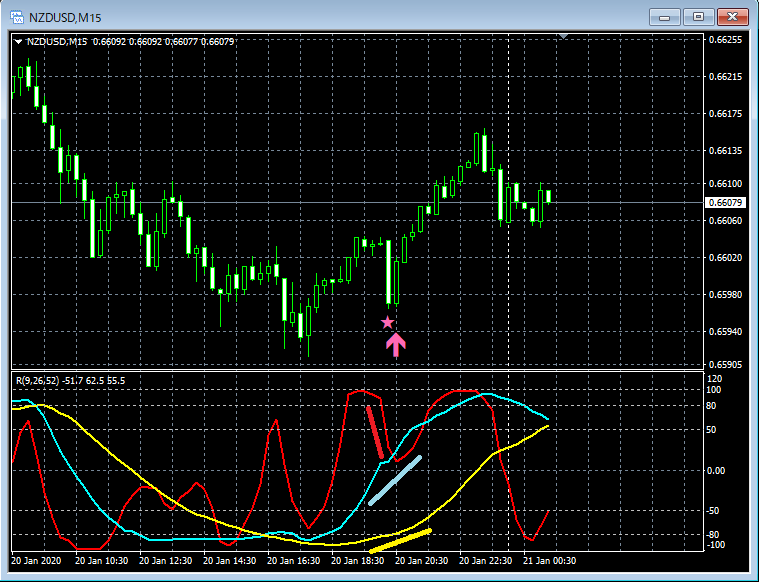Viewport: 759px width, 582px height.
Task: Click the indicator scale value -100
Action: 715,545
